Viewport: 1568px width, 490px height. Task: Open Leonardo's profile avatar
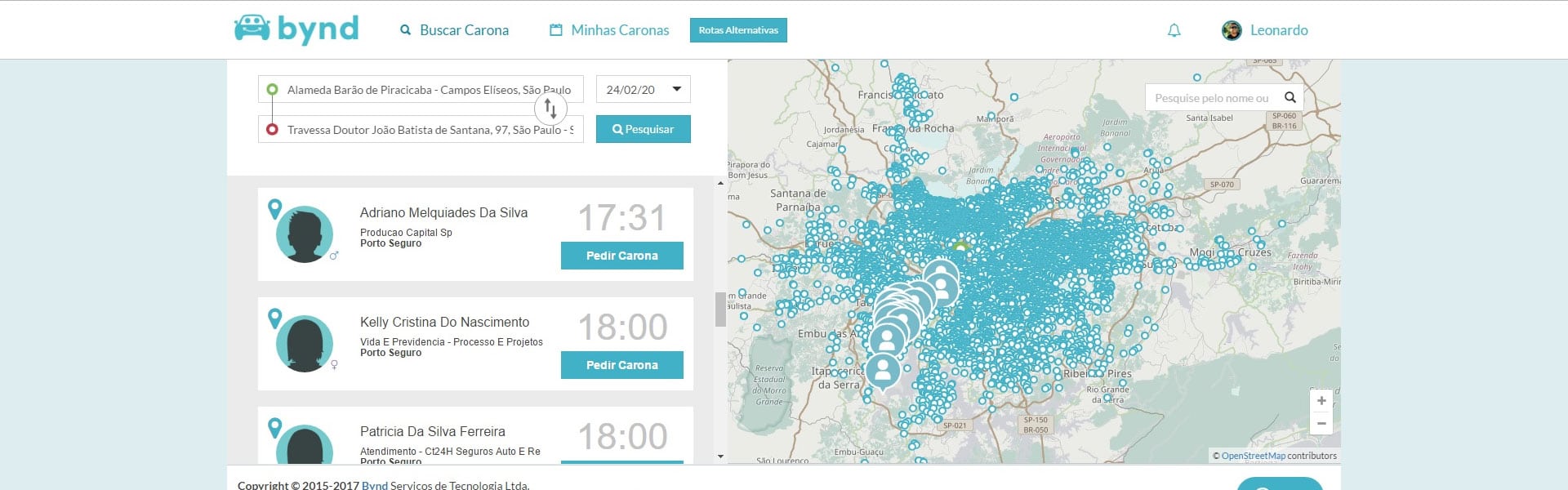point(1232,30)
